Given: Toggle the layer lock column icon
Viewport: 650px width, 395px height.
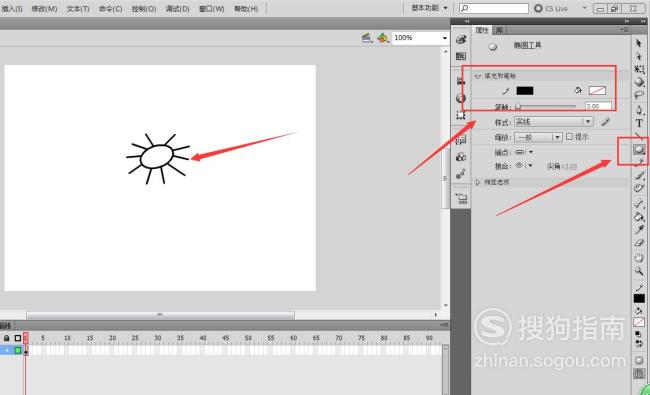Looking at the screenshot, I should coord(7,338).
